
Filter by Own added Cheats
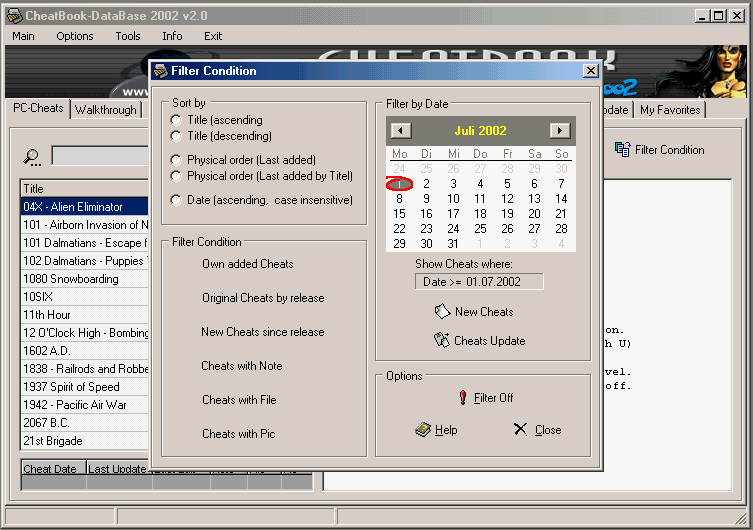point(247,264)
